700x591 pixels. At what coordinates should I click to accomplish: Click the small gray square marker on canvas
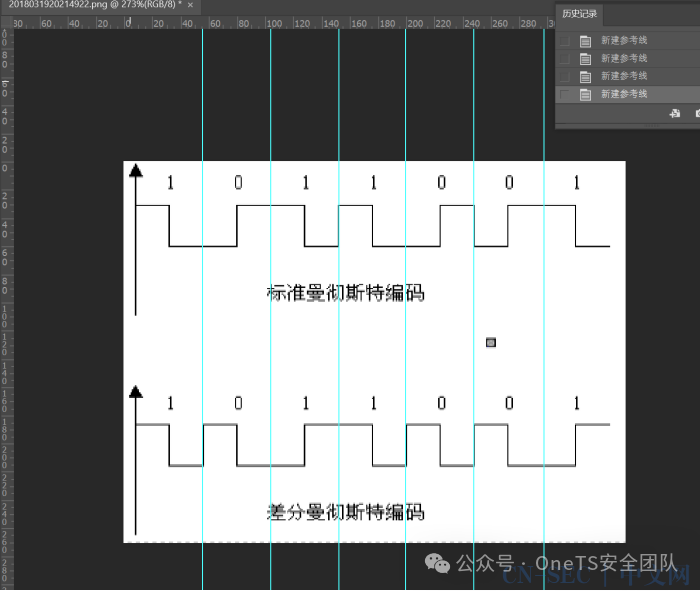click(x=491, y=342)
